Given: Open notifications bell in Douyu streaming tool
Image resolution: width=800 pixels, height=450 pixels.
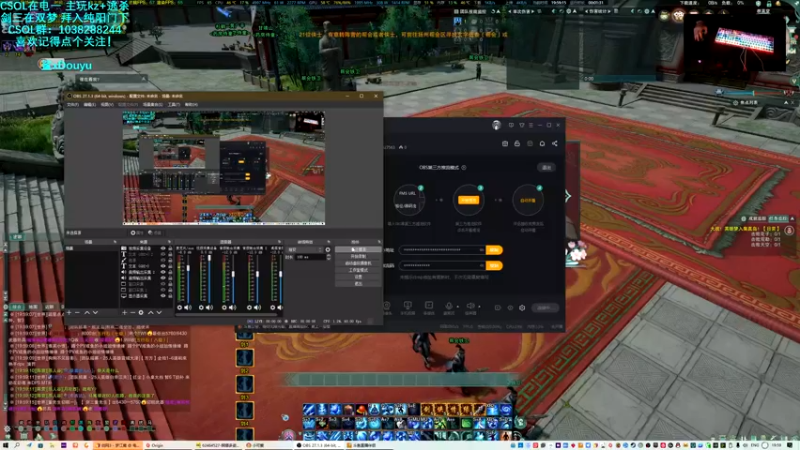Looking at the screenshot, I should point(542,143).
